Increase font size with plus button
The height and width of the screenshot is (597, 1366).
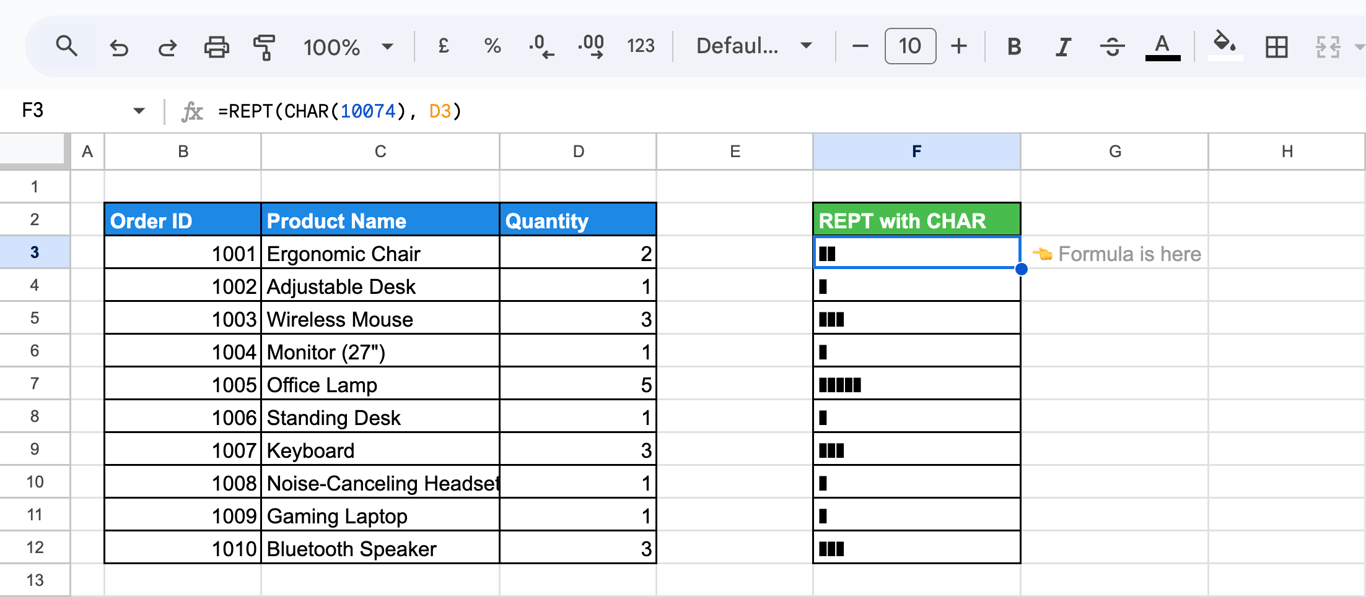(959, 46)
